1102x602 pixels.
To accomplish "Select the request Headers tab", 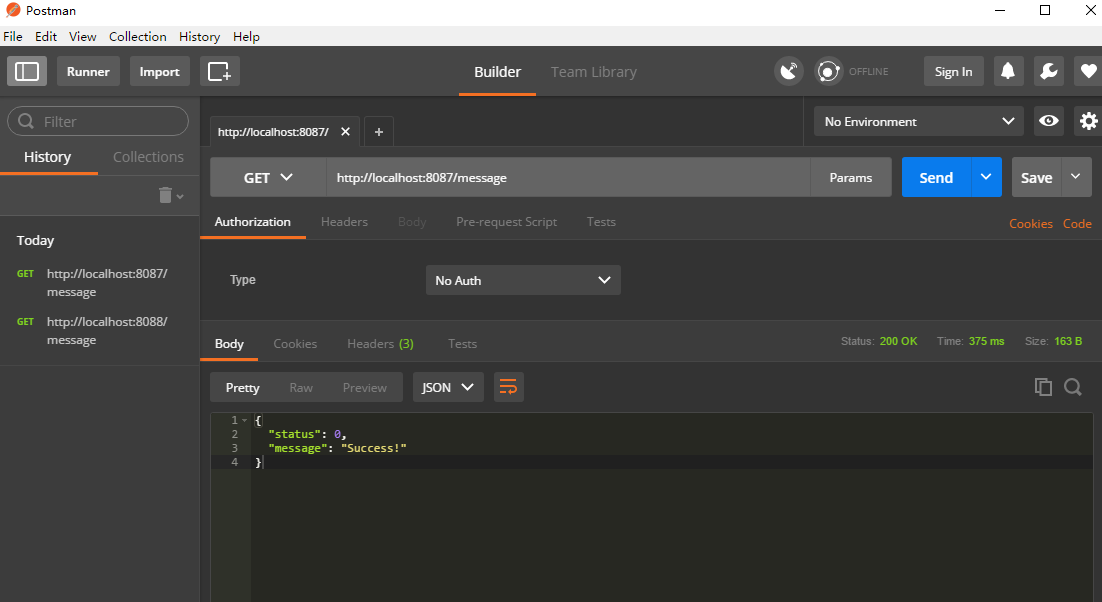I will point(344,221).
